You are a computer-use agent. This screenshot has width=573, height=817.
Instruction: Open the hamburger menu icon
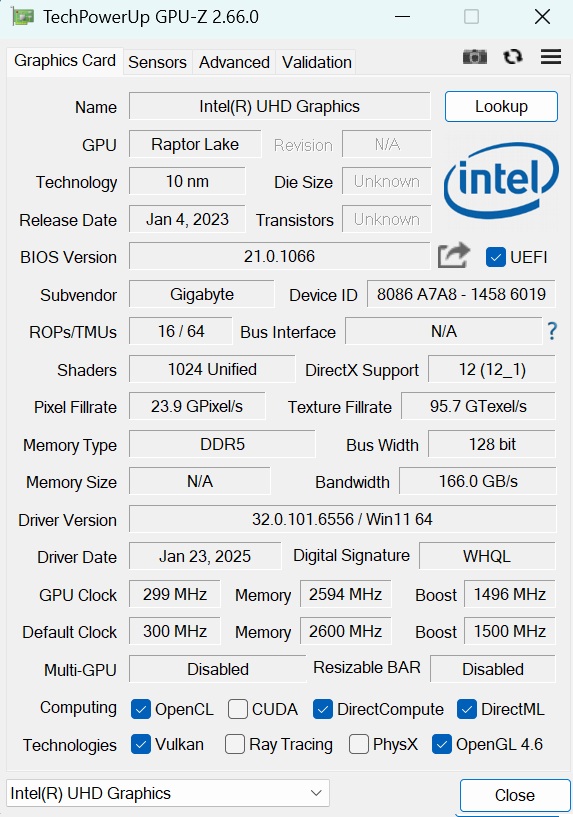point(551,56)
